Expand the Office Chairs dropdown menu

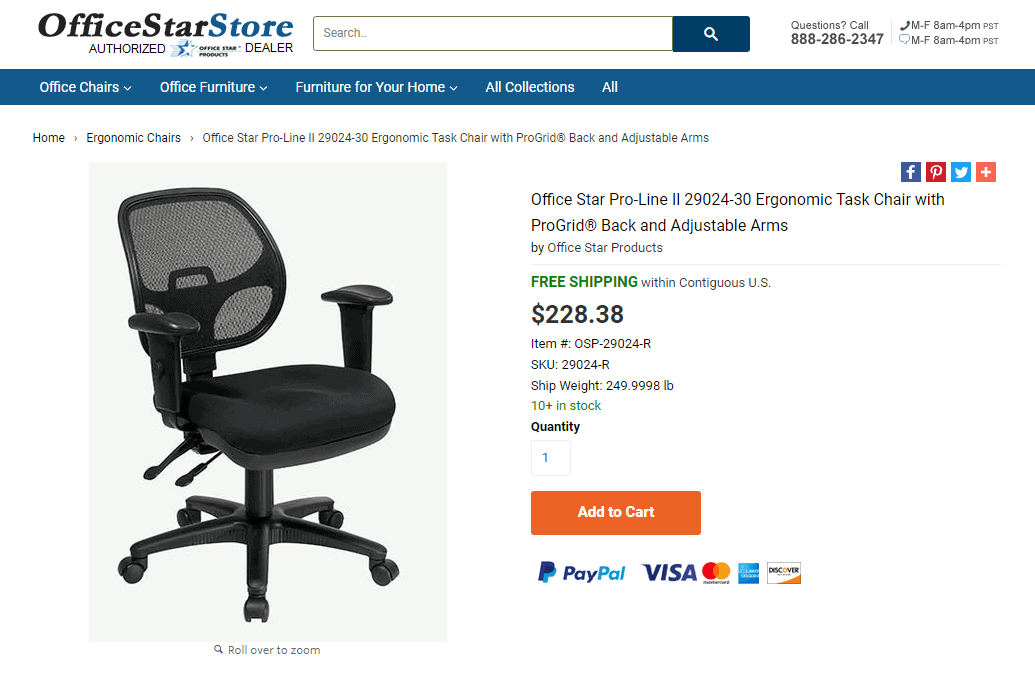pos(85,87)
